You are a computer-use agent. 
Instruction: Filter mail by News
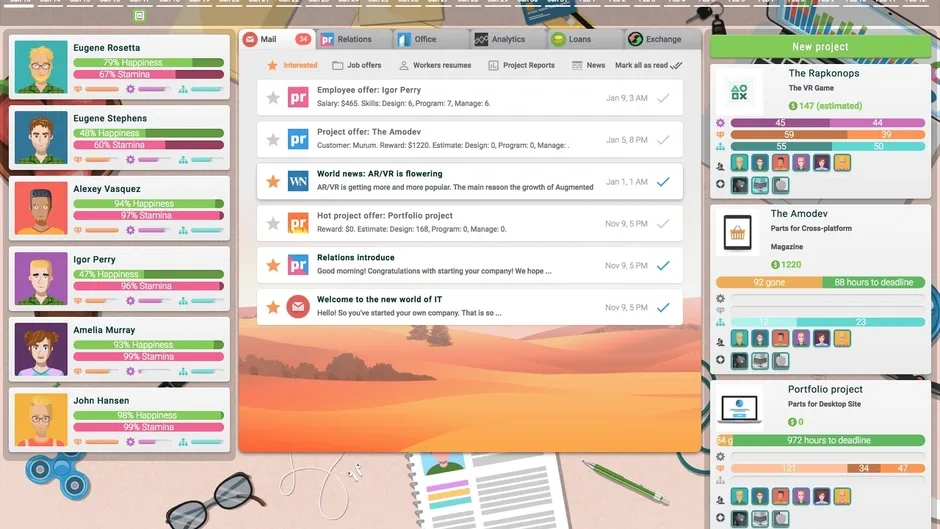pyautogui.click(x=589, y=65)
